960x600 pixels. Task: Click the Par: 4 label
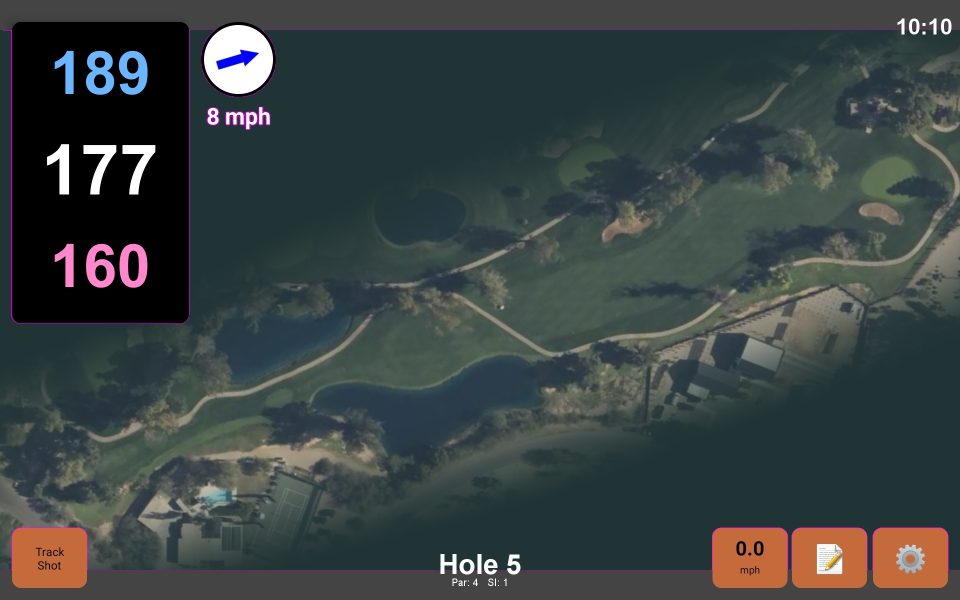point(465,582)
